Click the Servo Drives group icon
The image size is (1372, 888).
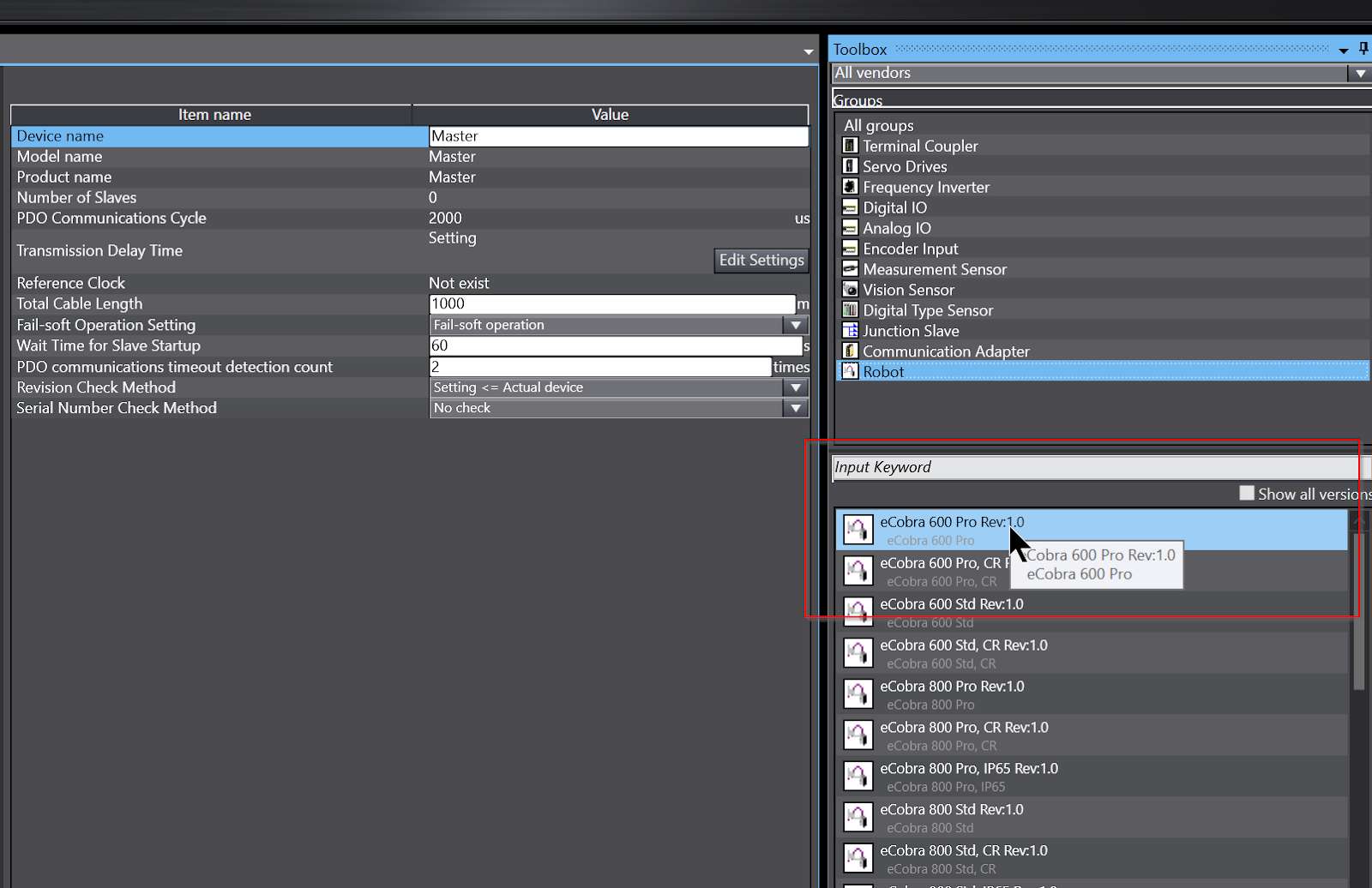pyautogui.click(x=850, y=166)
